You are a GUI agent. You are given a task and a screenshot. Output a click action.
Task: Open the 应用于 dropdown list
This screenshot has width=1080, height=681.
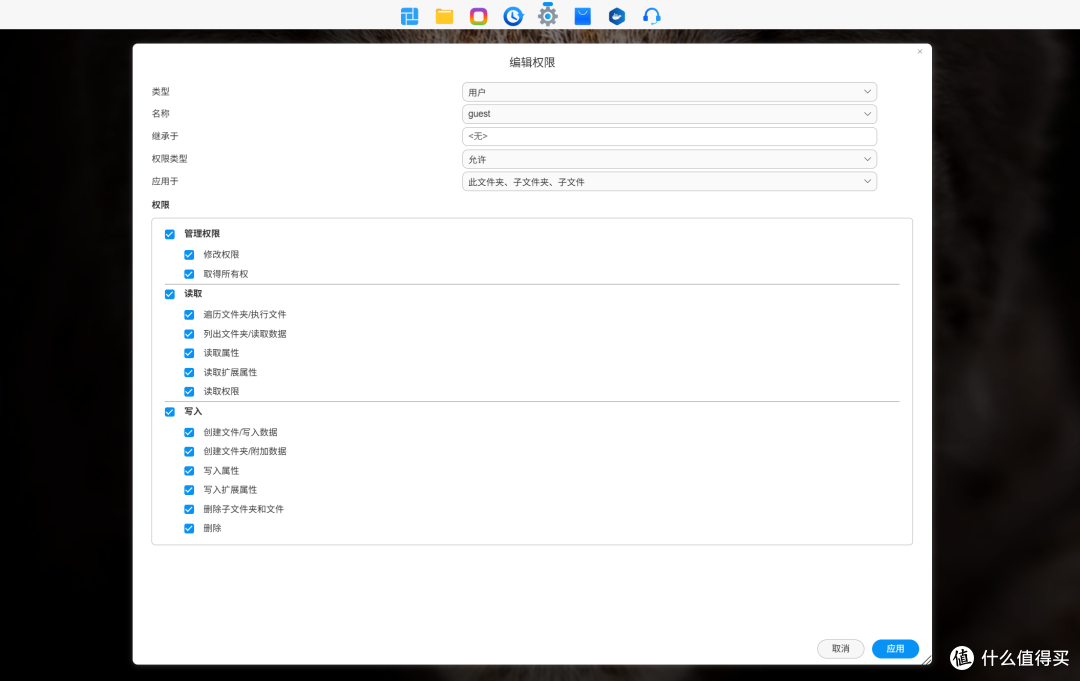coord(669,182)
